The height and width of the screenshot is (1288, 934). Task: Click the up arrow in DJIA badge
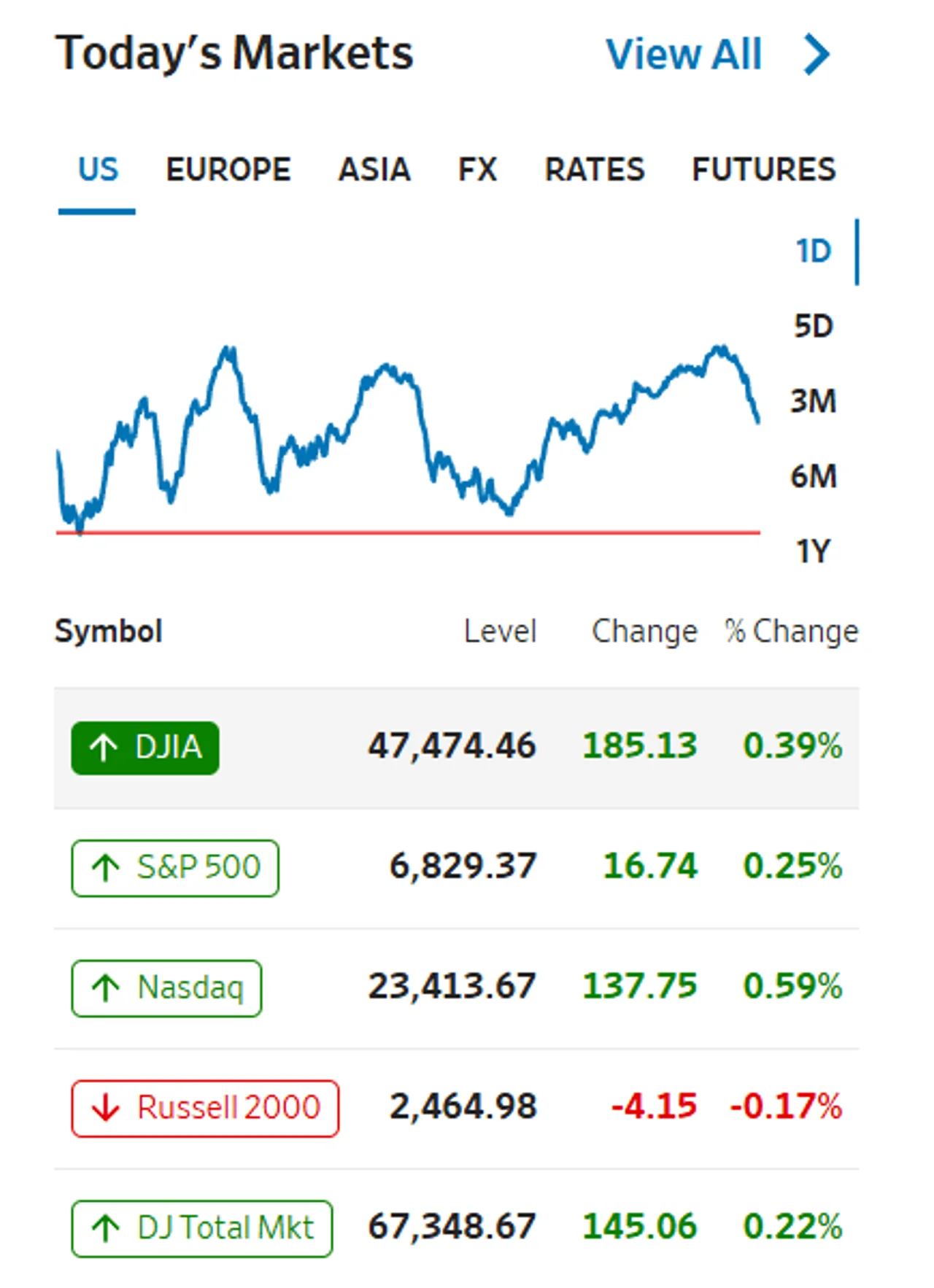(103, 747)
